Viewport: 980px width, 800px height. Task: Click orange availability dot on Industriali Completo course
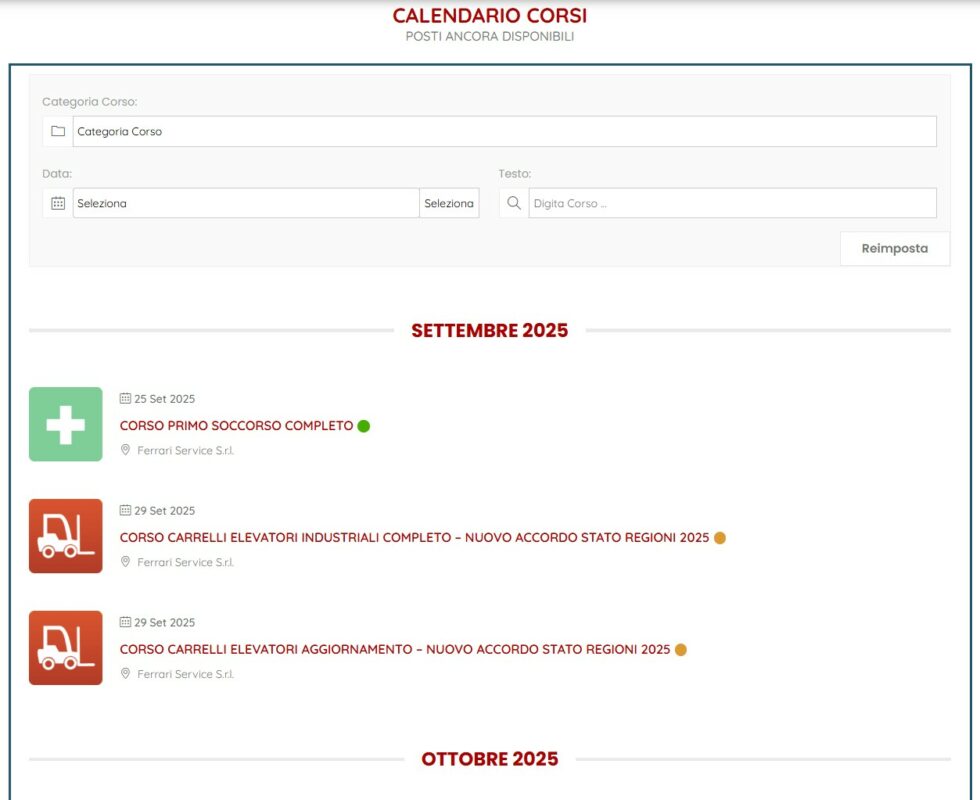720,538
